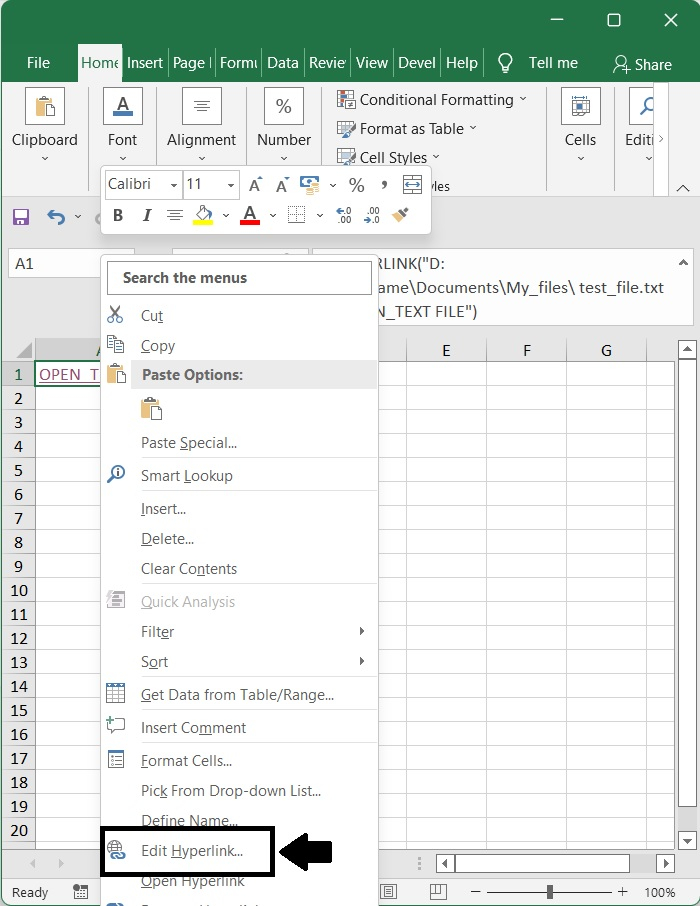Viewport: 700px width, 906px height.
Task: Open the font size 11 dropdown
Action: [231, 185]
